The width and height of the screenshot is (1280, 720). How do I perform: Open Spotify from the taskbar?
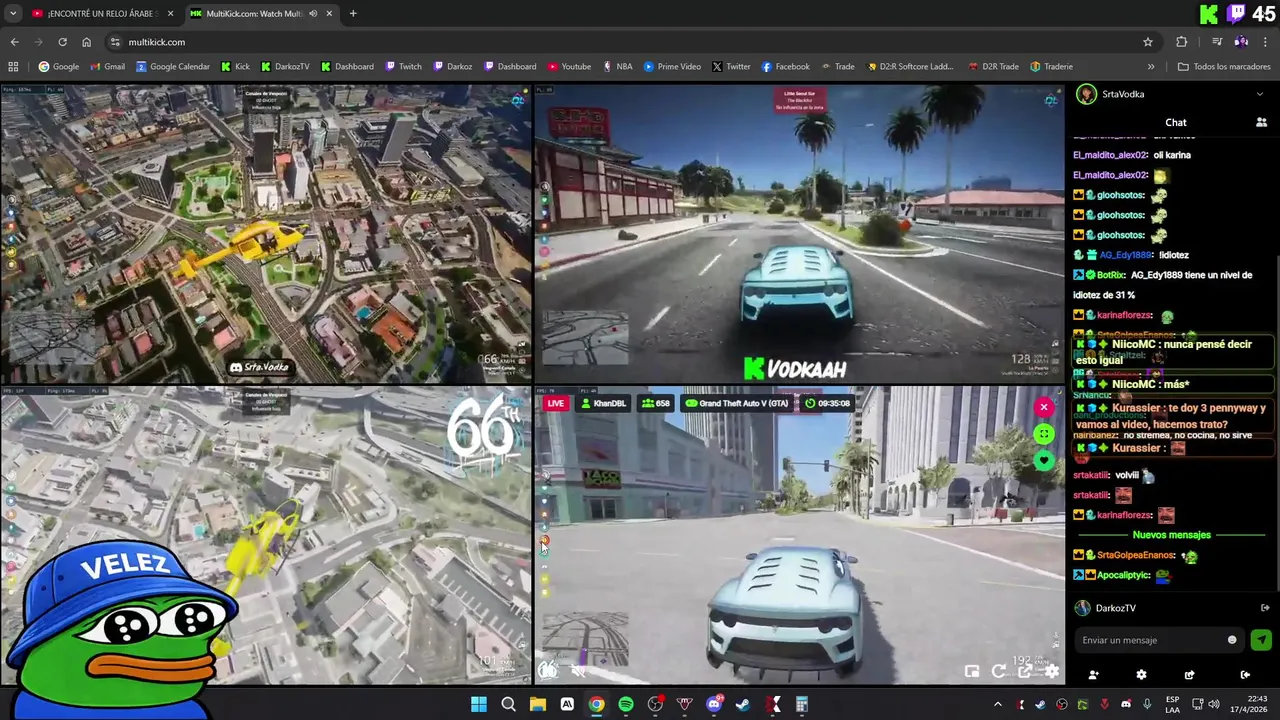point(626,704)
